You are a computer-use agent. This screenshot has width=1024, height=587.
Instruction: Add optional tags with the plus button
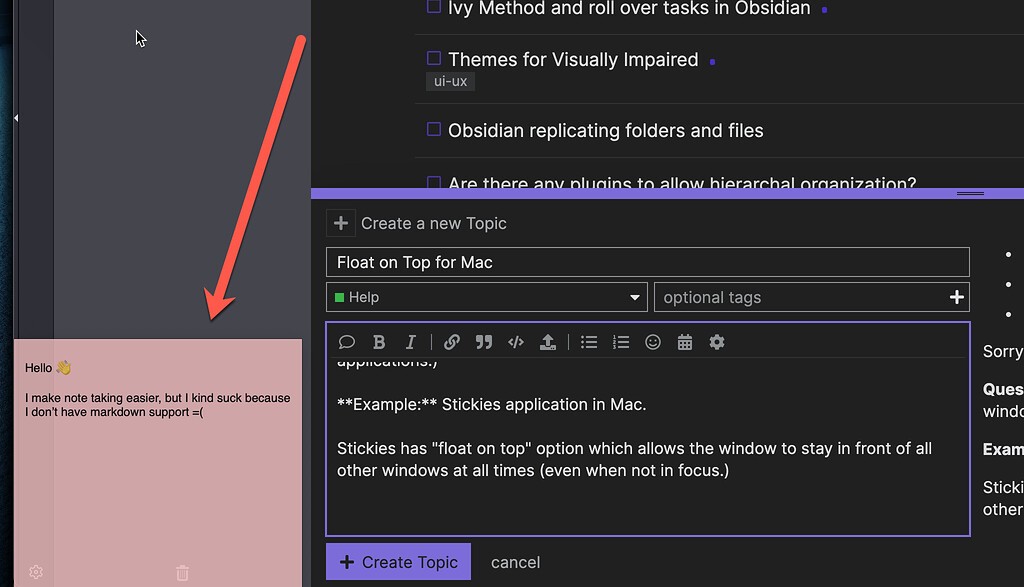click(956, 297)
